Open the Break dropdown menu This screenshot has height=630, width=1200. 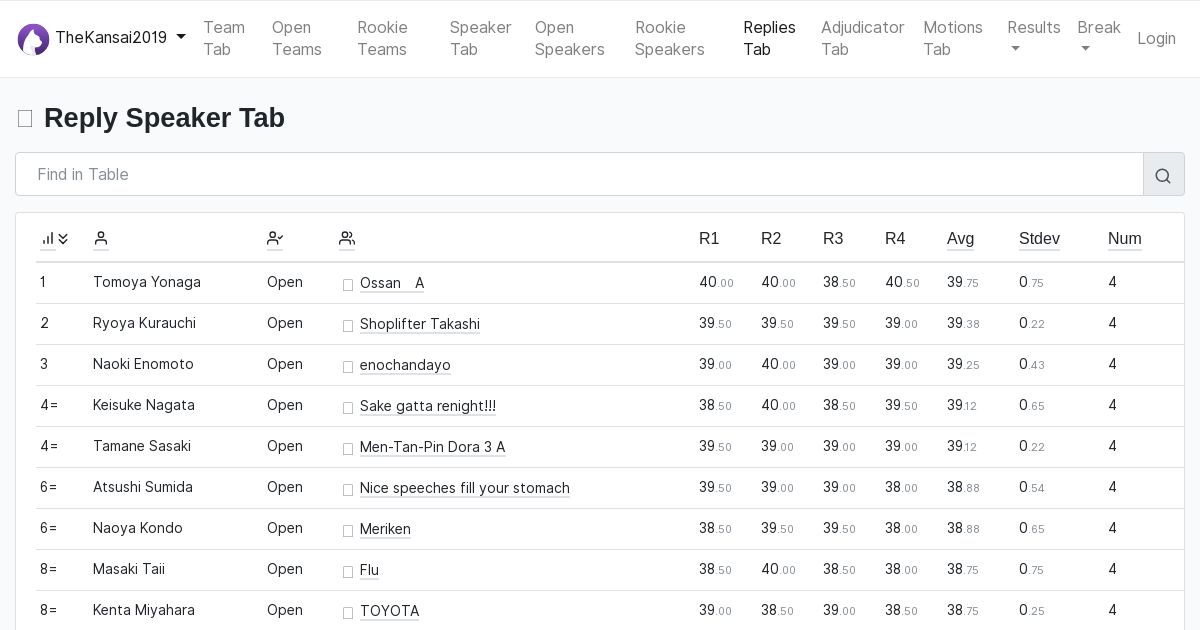1098,38
